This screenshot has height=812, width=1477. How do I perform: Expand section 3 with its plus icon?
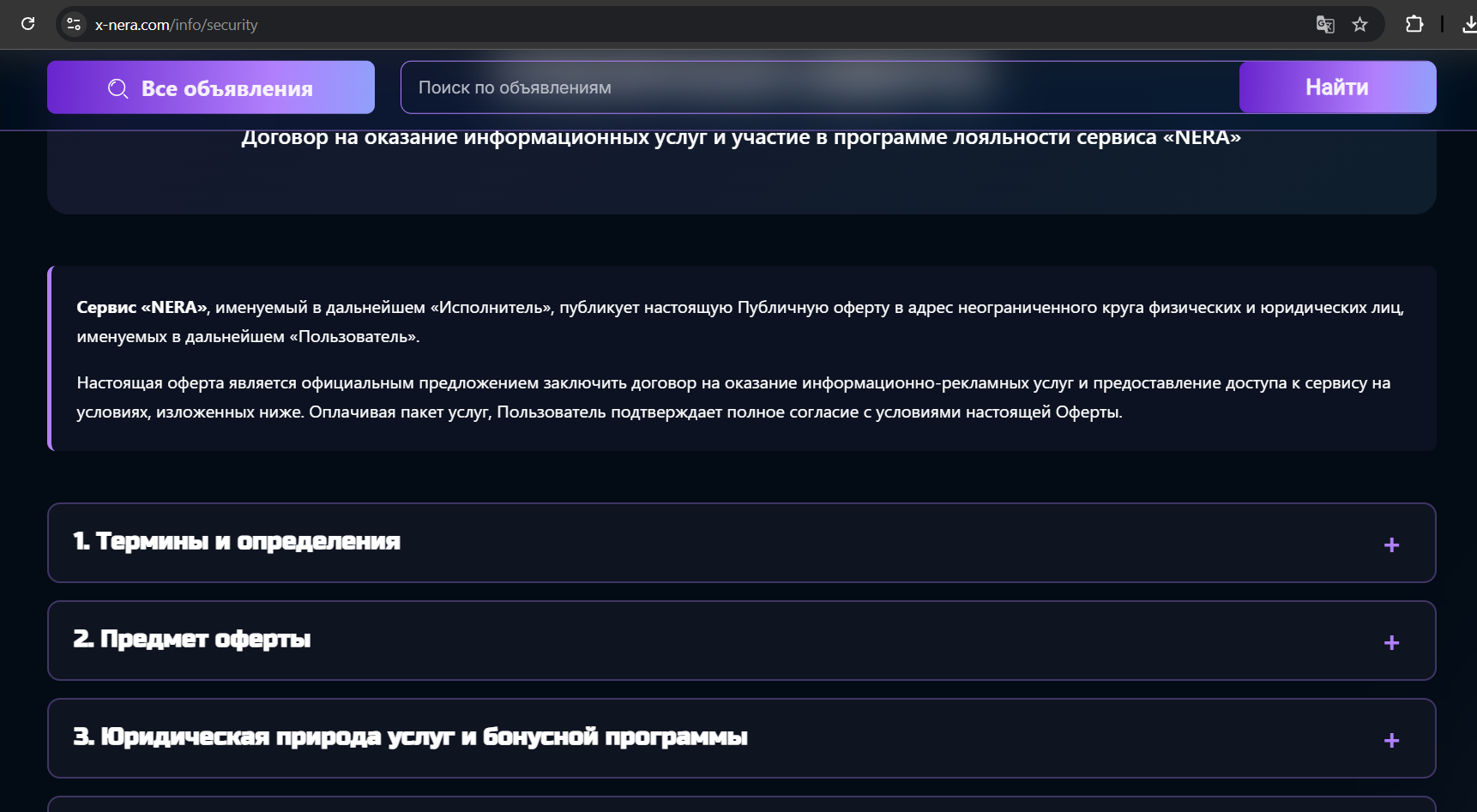click(1391, 741)
